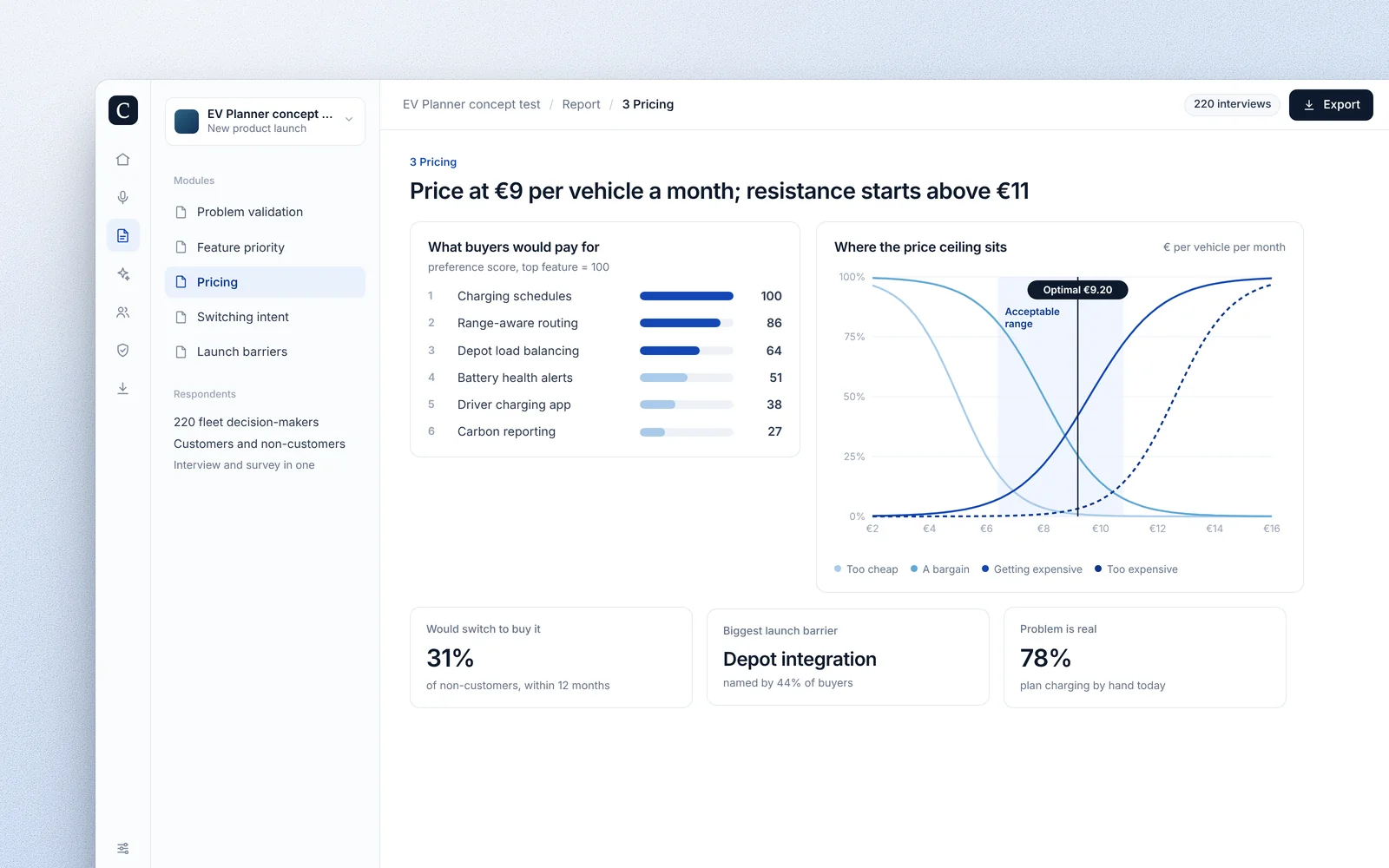The width and height of the screenshot is (1389, 868).
Task: Open the shield check icon
Action: pos(123,351)
